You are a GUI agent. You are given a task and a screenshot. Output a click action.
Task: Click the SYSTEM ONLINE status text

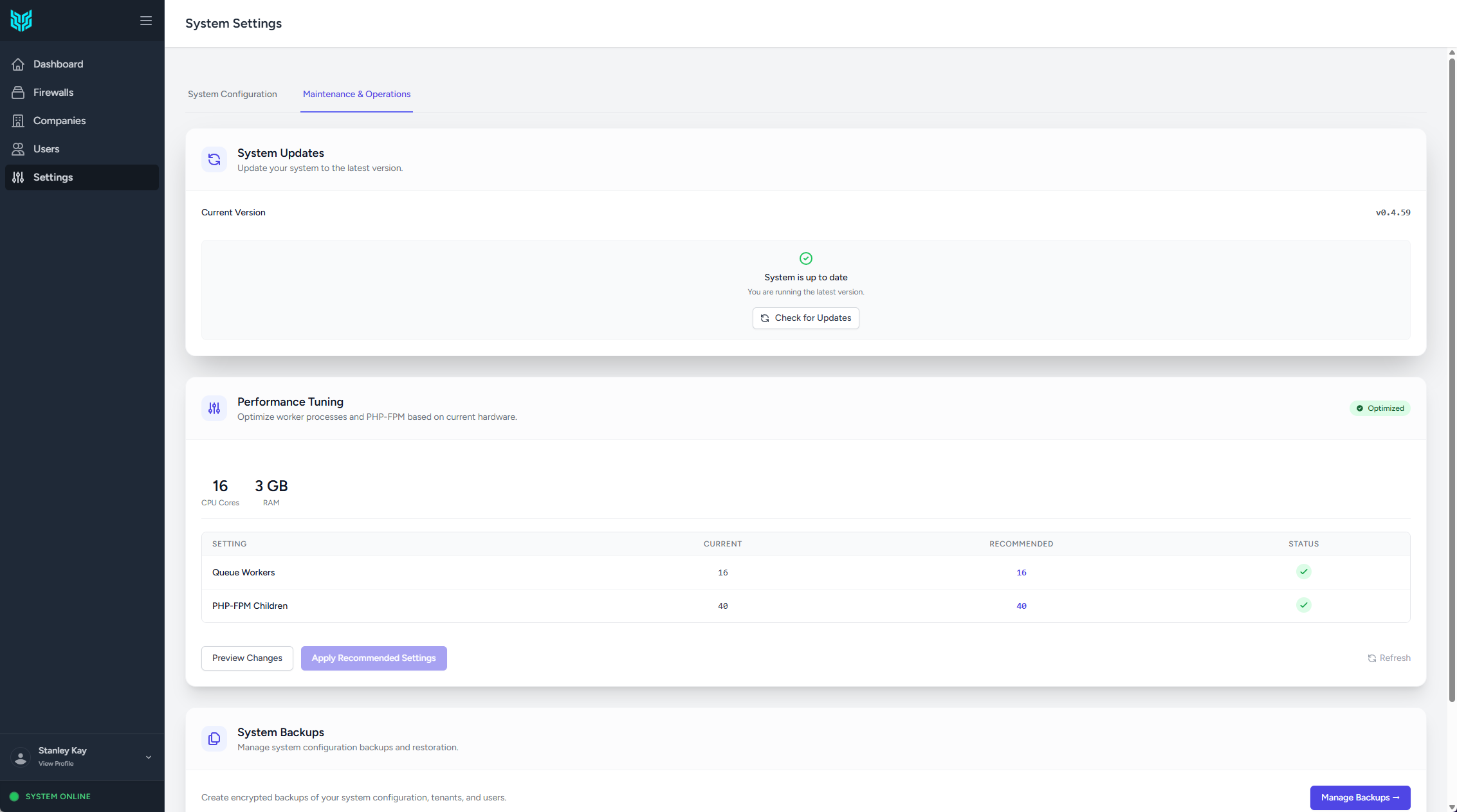(58, 797)
